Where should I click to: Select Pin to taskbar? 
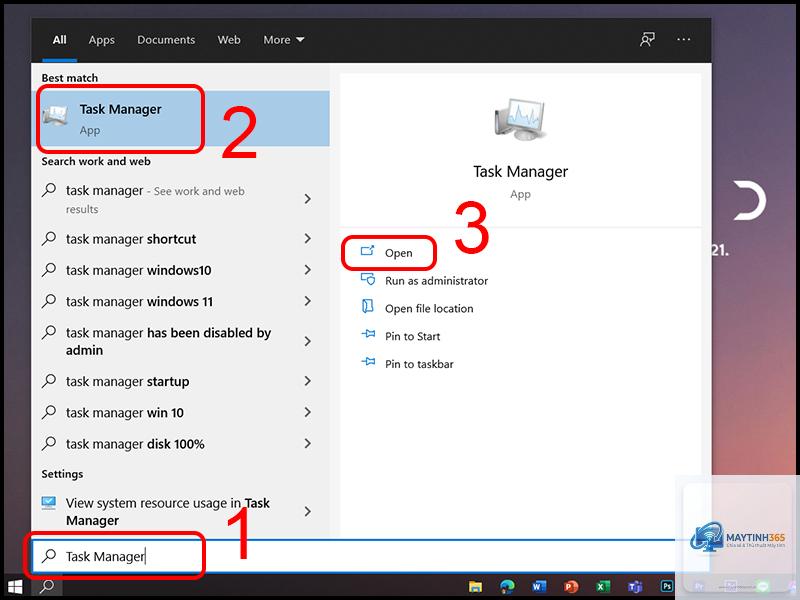pos(419,364)
